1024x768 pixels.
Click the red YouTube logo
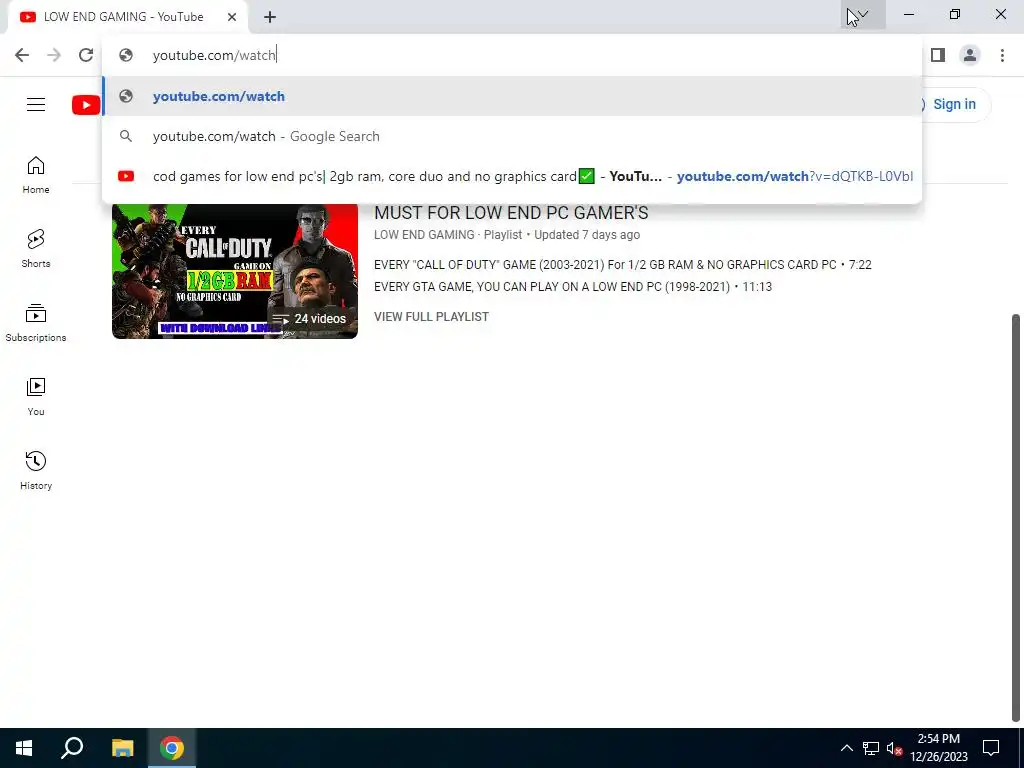click(x=86, y=104)
